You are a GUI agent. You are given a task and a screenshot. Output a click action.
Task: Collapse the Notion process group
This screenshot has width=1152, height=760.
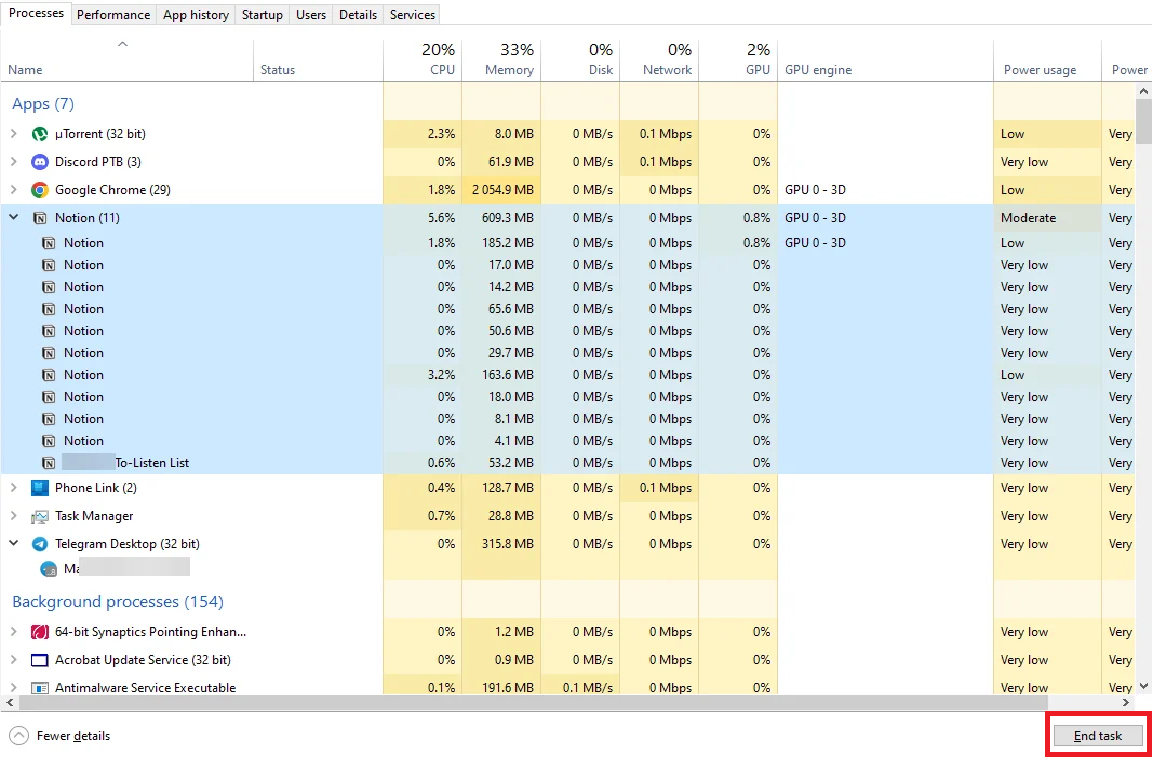coord(14,218)
